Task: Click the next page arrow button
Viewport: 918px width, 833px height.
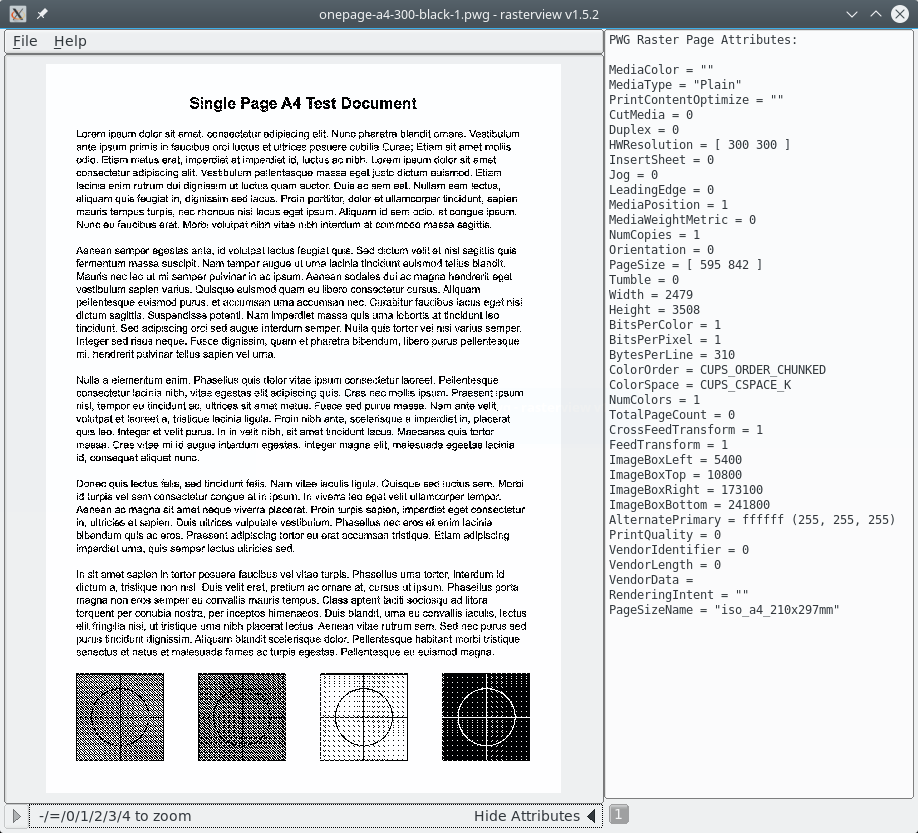Action: click(x=16, y=815)
